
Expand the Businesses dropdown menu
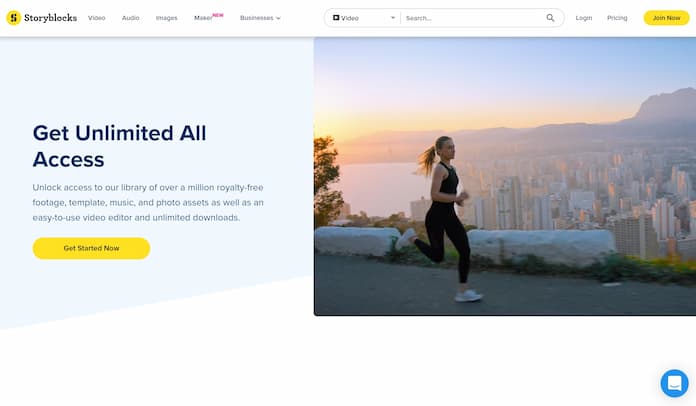(x=260, y=18)
